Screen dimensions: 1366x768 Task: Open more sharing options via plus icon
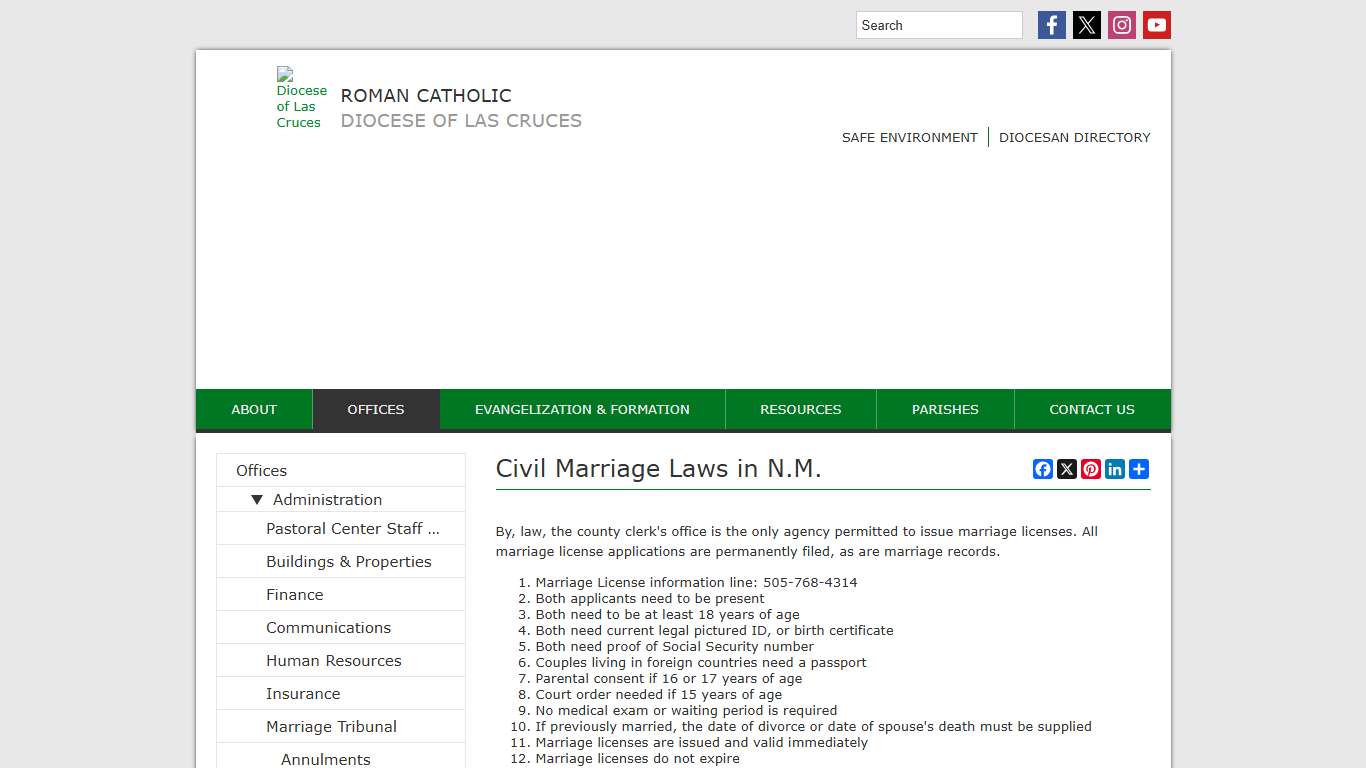[1139, 468]
